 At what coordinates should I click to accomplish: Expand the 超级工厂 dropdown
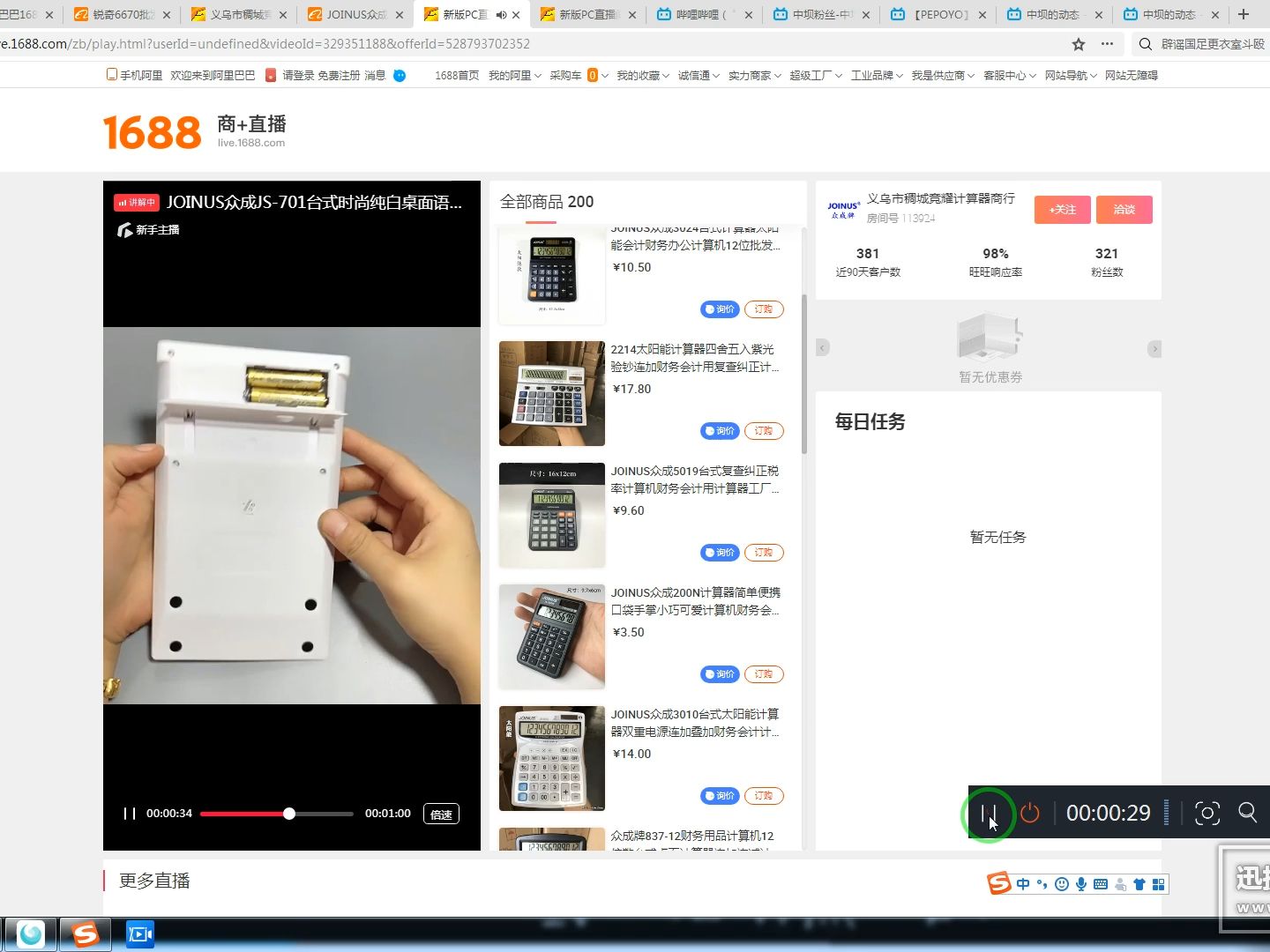click(816, 76)
